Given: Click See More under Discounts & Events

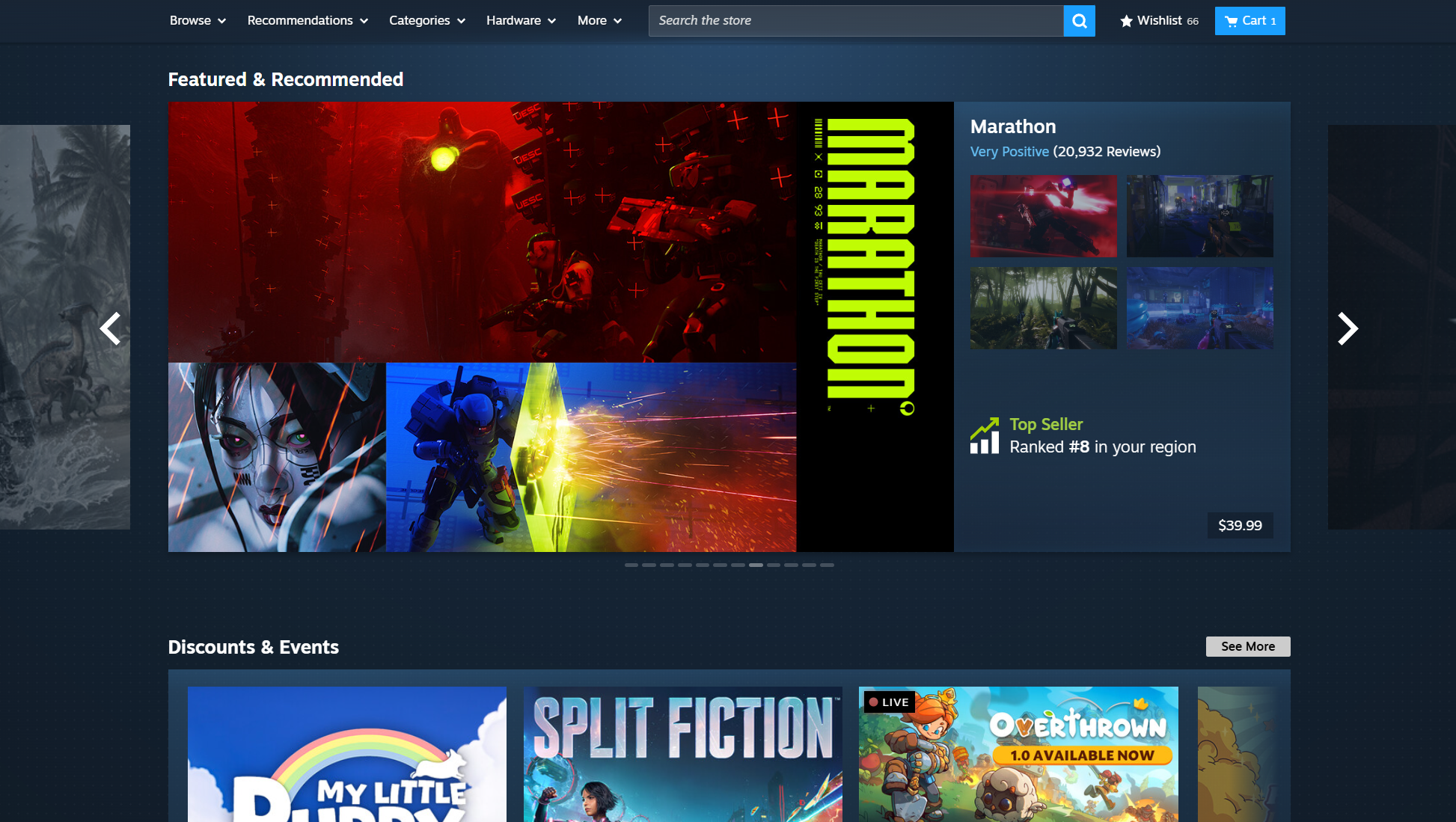Looking at the screenshot, I should click(1247, 646).
